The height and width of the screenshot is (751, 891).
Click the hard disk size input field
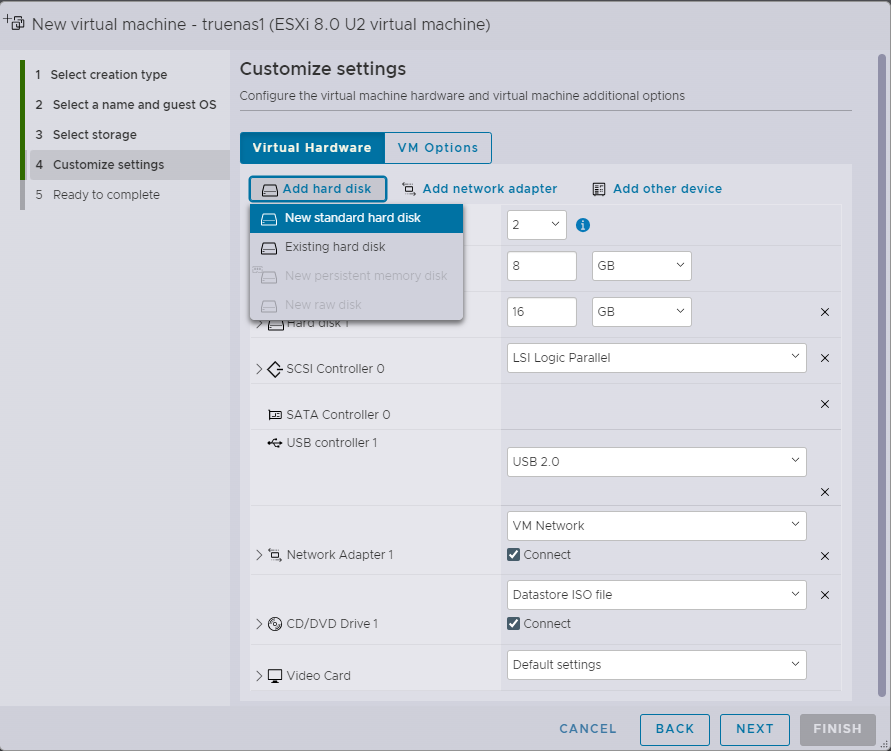click(x=541, y=312)
